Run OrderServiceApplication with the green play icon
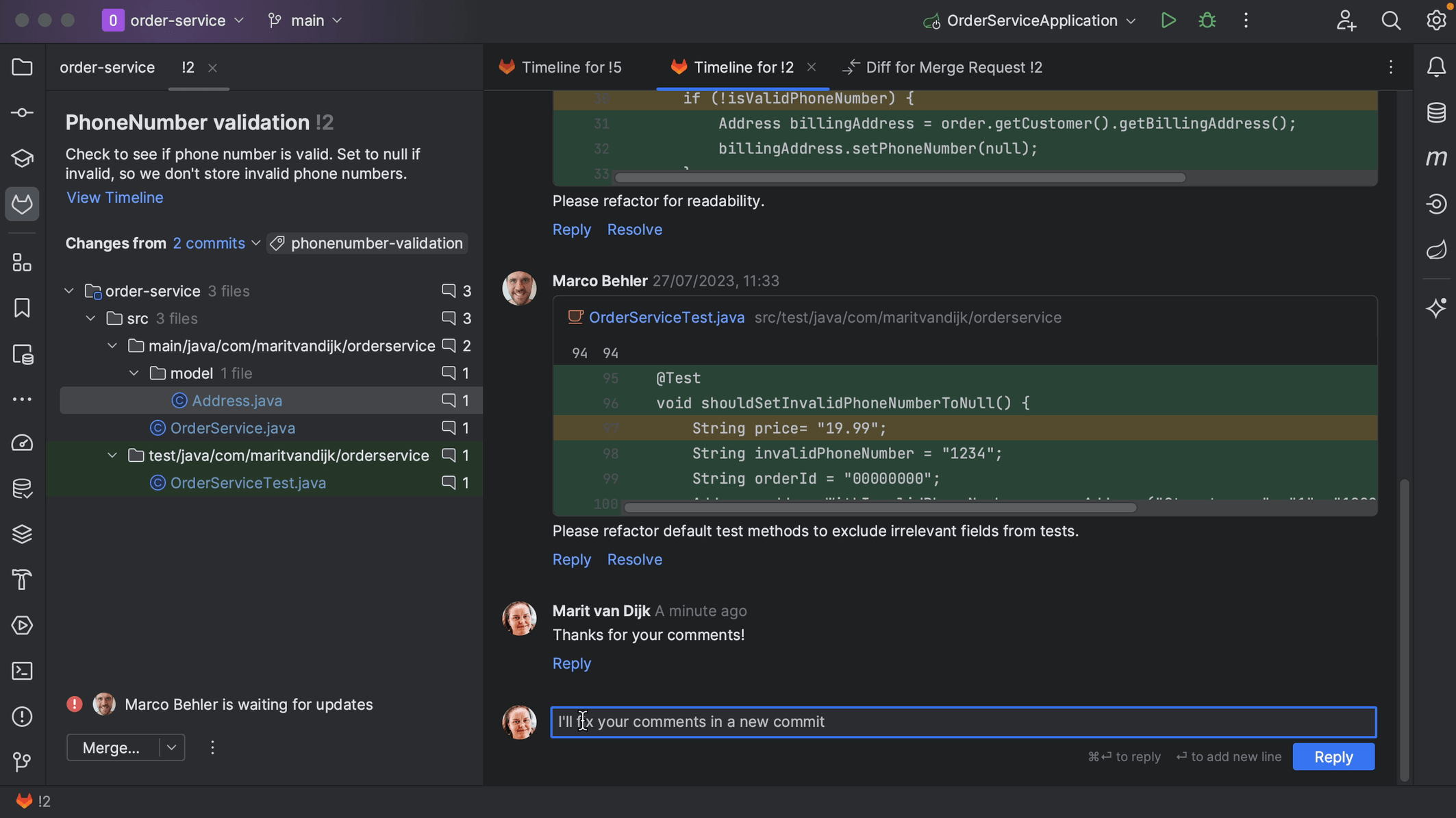 1168,21
